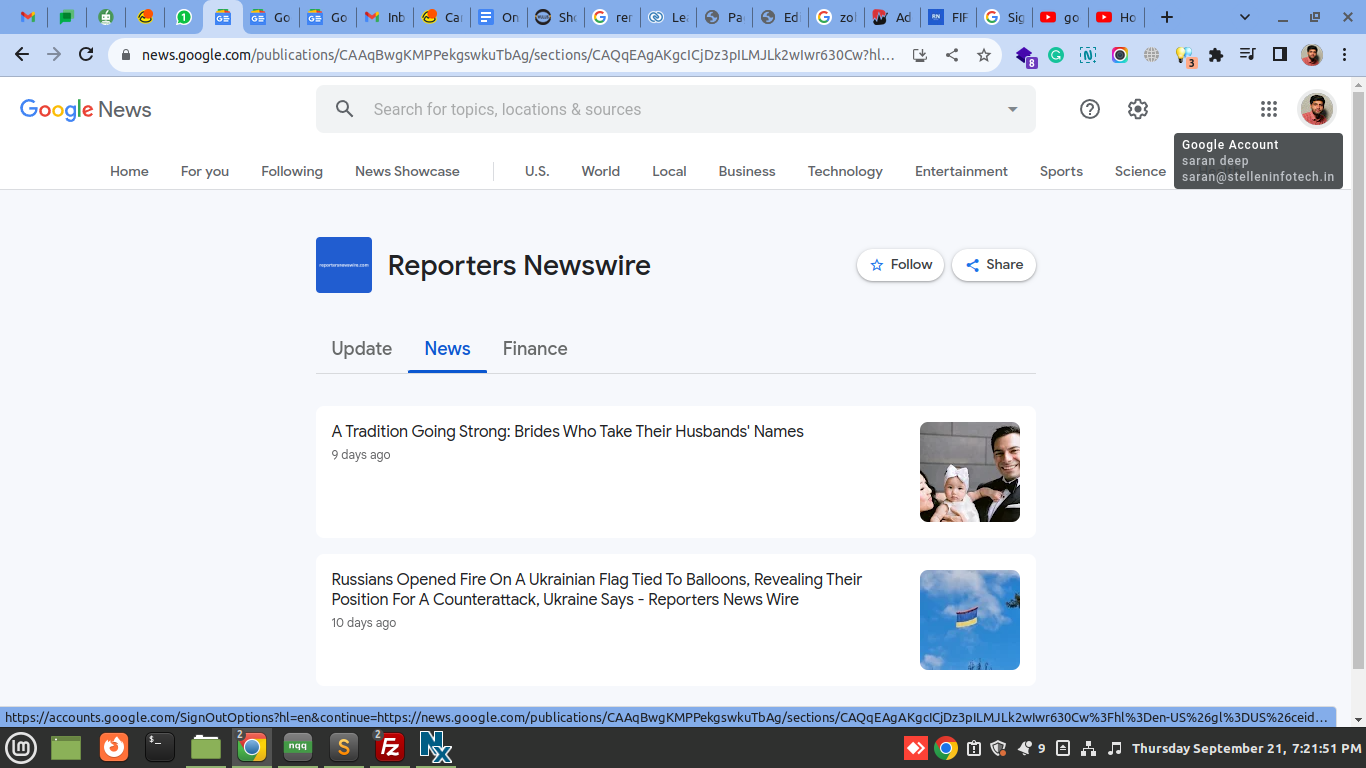The height and width of the screenshot is (768, 1366).
Task: Open the Google apps grid
Action: click(1269, 109)
